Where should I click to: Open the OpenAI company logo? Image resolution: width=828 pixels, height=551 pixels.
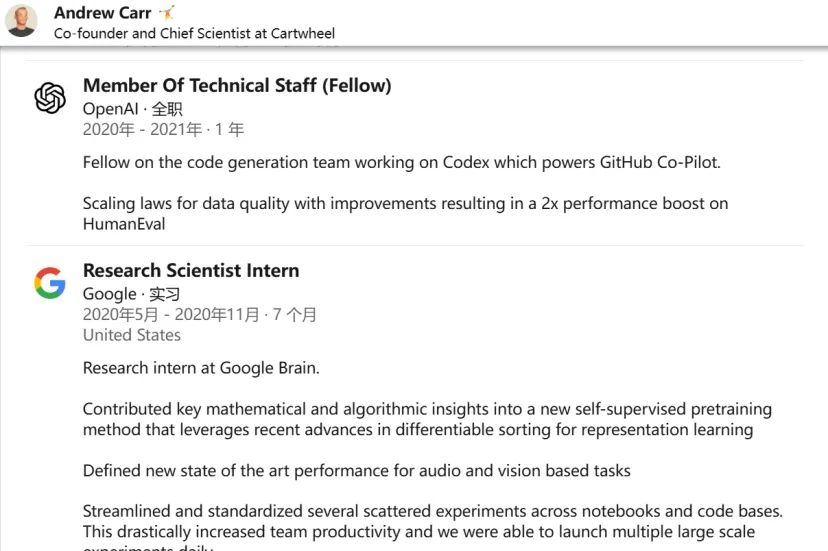[x=50, y=98]
